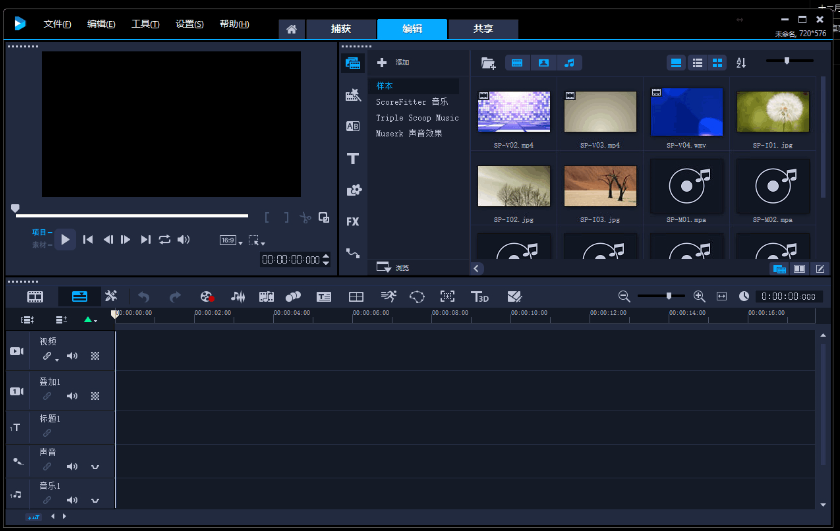Select the 样本 library folder
Image resolution: width=840 pixels, height=531 pixels.
tap(413, 86)
